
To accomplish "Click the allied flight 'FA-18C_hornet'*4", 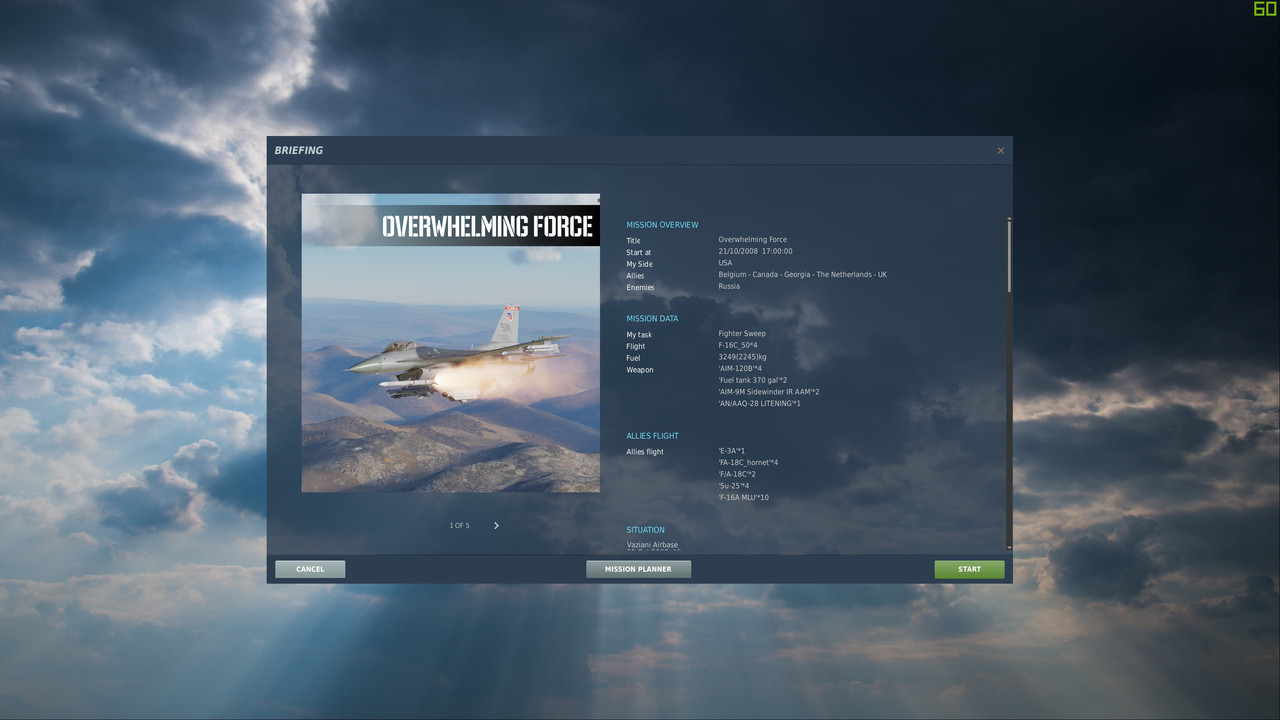I will (748, 463).
